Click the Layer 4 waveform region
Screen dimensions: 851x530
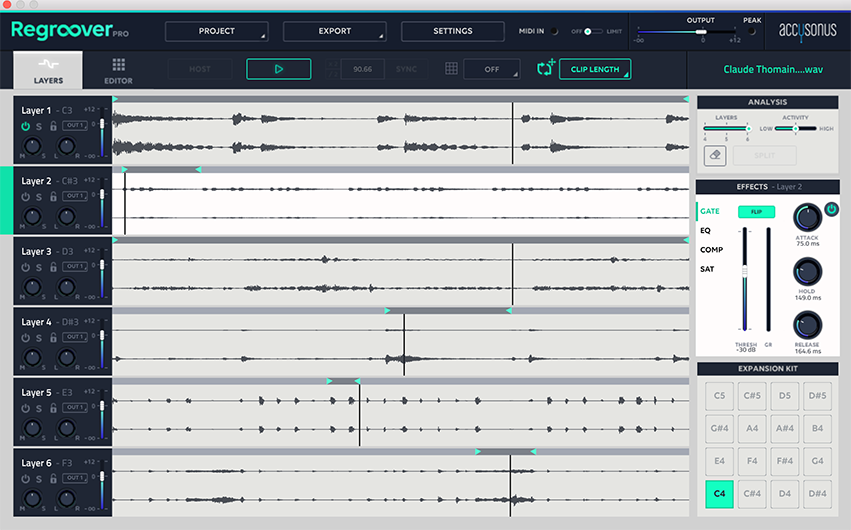pos(401,344)
